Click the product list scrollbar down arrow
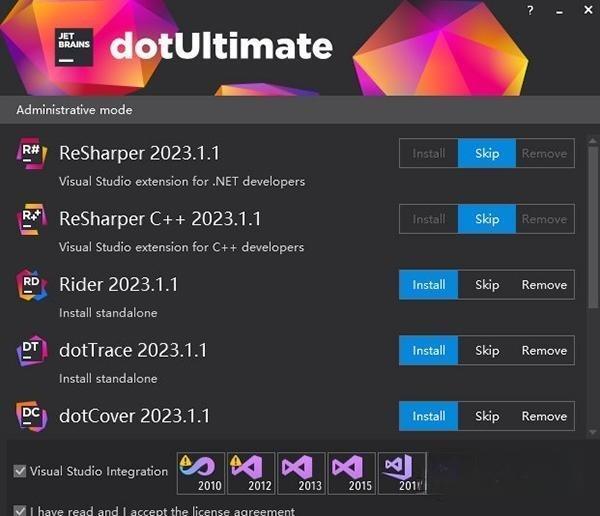Image resolution: width=600 pixels, height=516 pixels. point(593,433)
